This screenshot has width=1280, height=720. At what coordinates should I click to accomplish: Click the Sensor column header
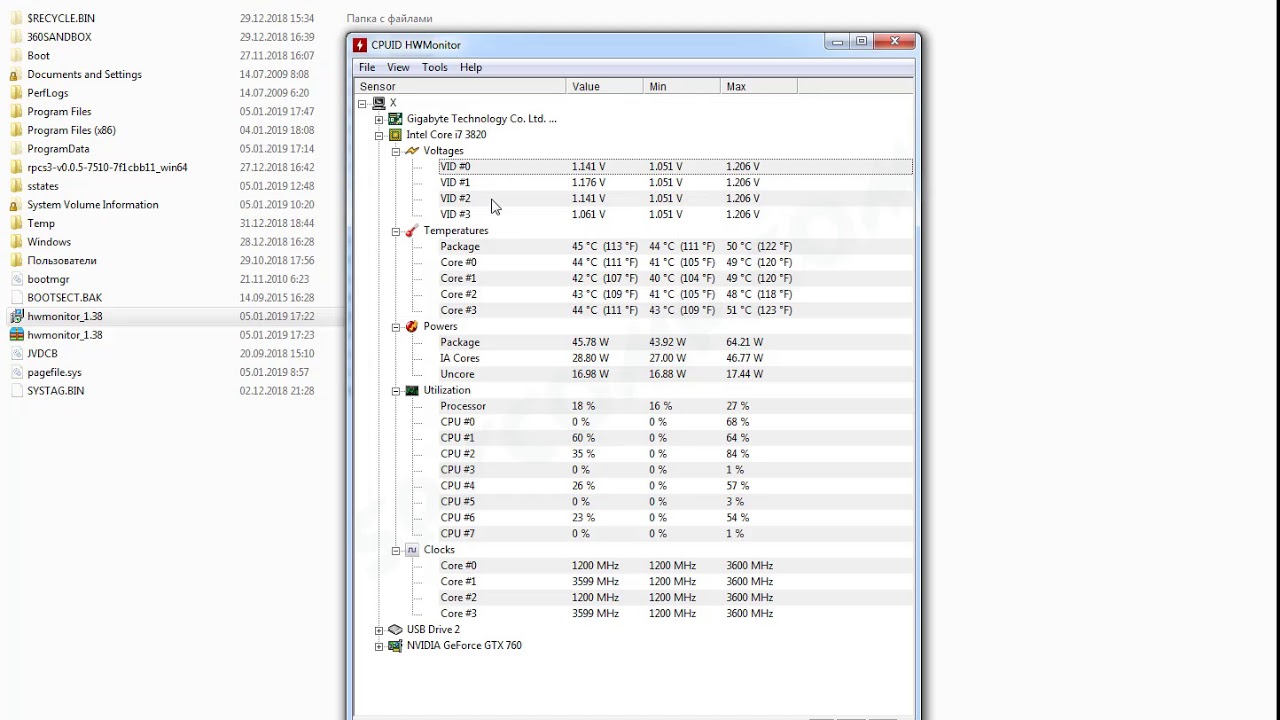(x=460, y=87)
